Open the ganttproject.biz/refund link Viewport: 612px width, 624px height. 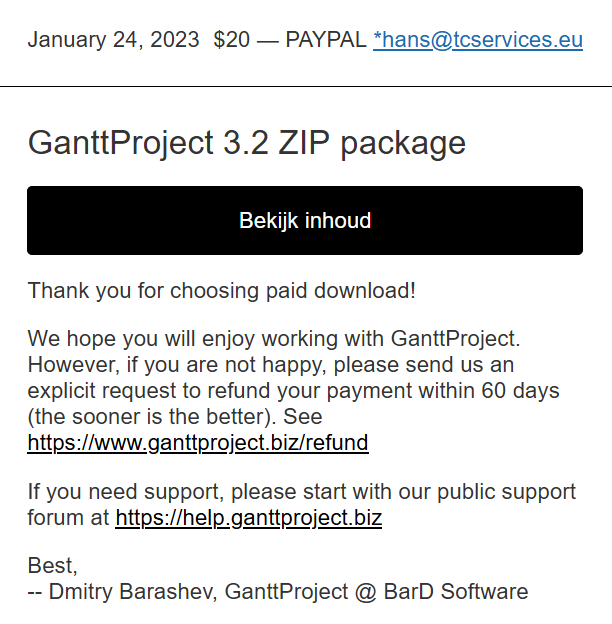[x=198, y=443]
